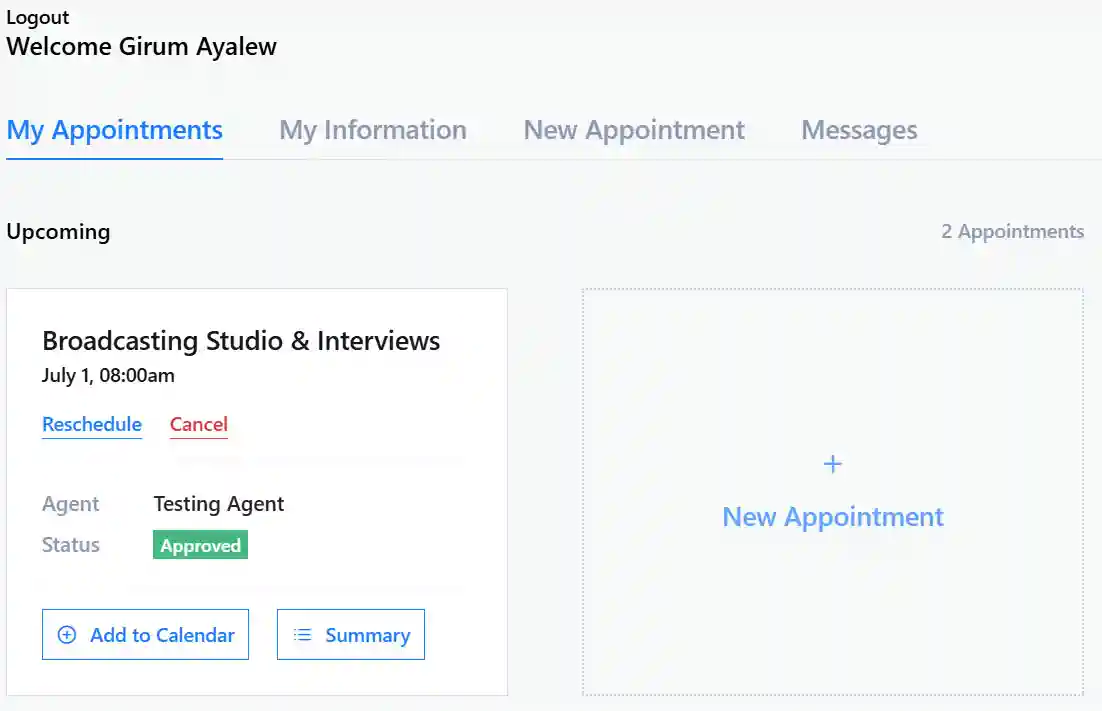1102x711 pixels.
Task: Click the Upcoming section heading
Action: tap(58, 232)
